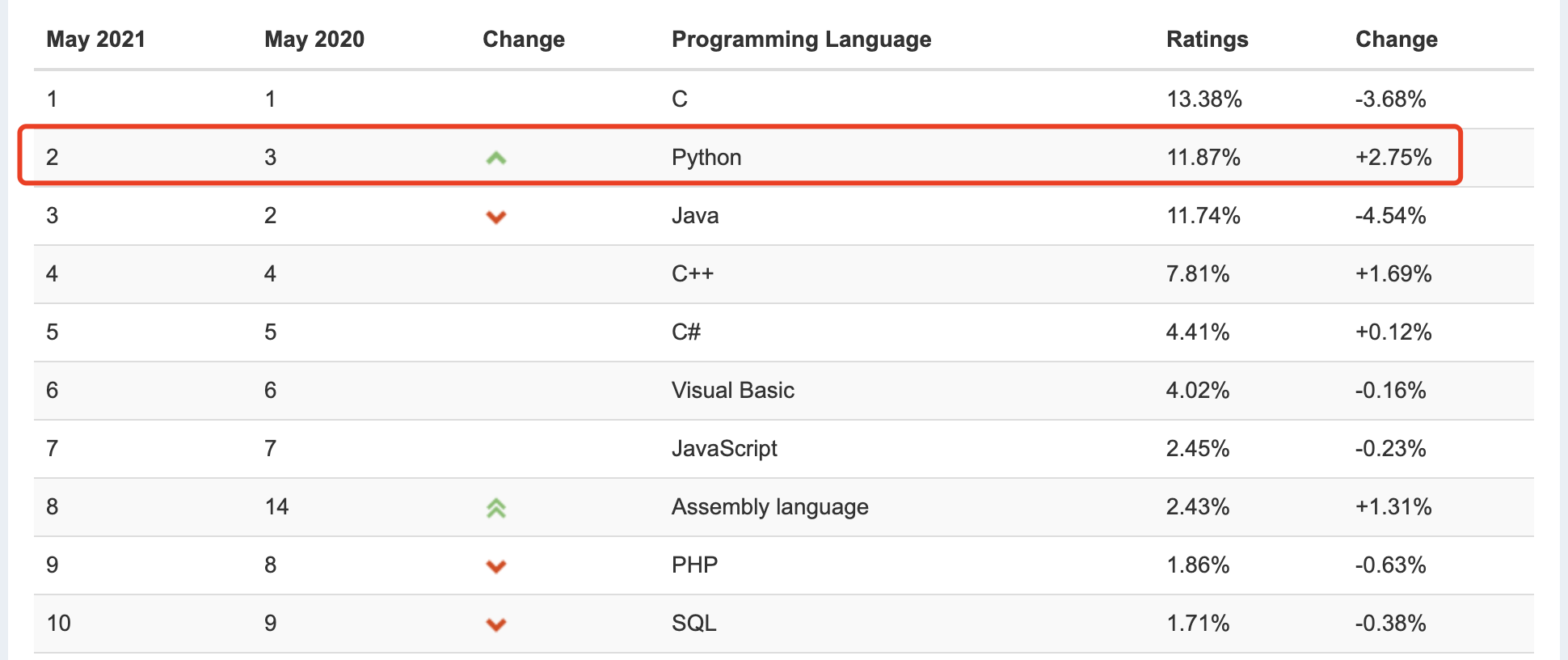Click SQL's 1.71% rating
Image resolution: width=1568 pixels, height=660 pixels.
[1198, 623]
